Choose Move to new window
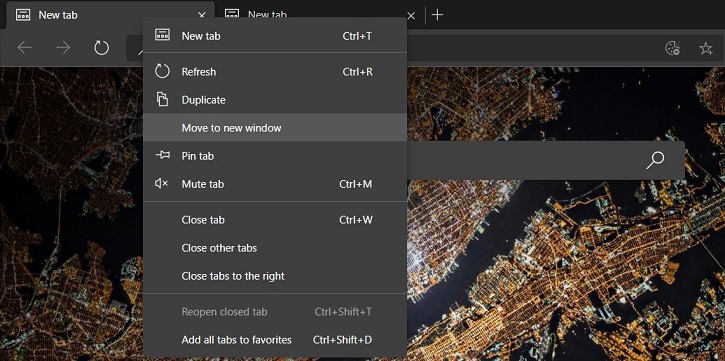Viewport: 725px width, 361px height. coord(275,128)
